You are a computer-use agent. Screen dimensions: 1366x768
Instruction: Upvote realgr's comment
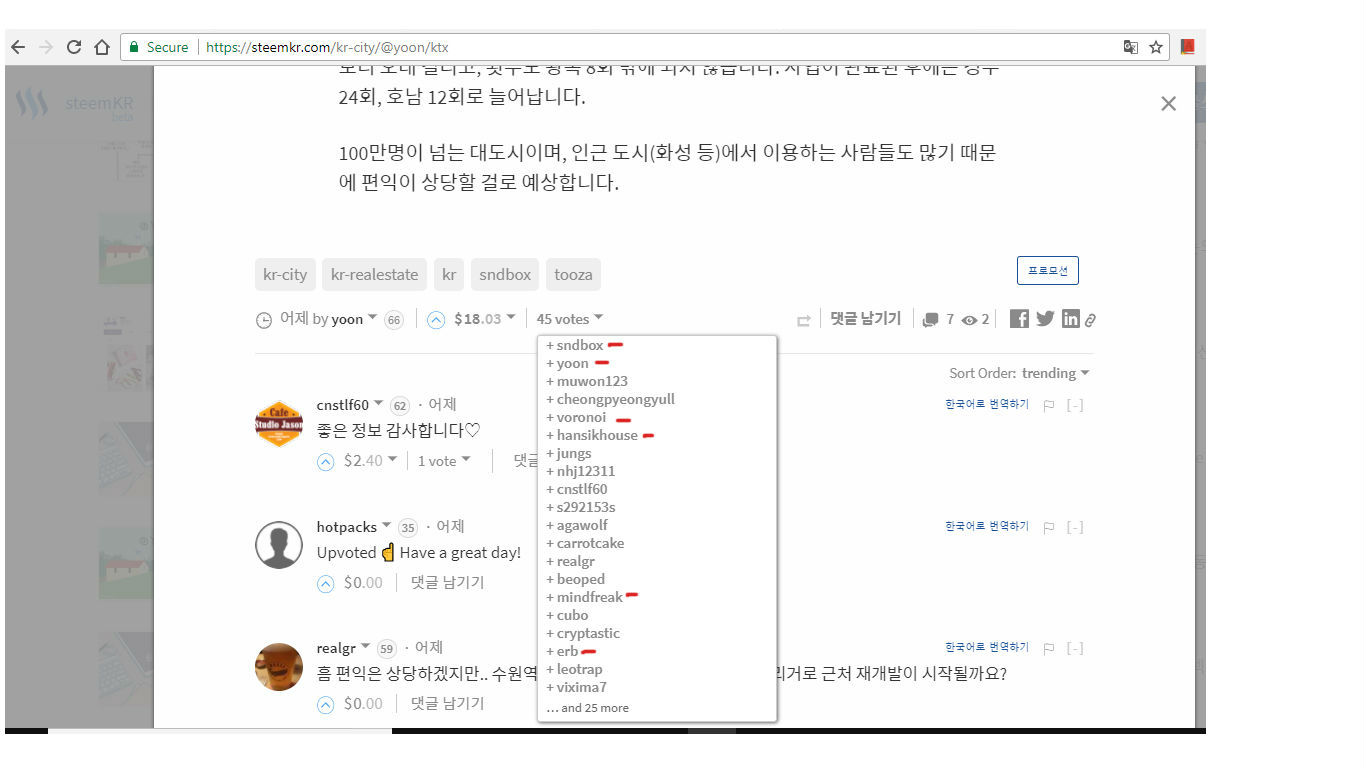point(325,703)
